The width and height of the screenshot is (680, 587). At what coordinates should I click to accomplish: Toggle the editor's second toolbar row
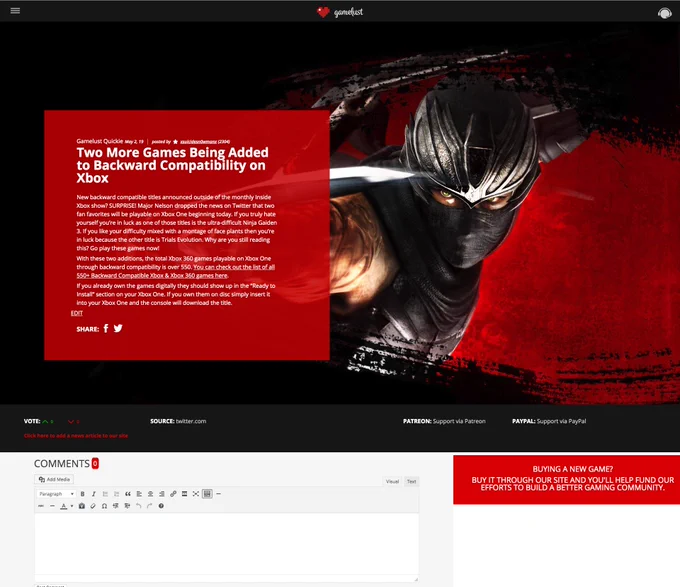[x=207, y=494]
